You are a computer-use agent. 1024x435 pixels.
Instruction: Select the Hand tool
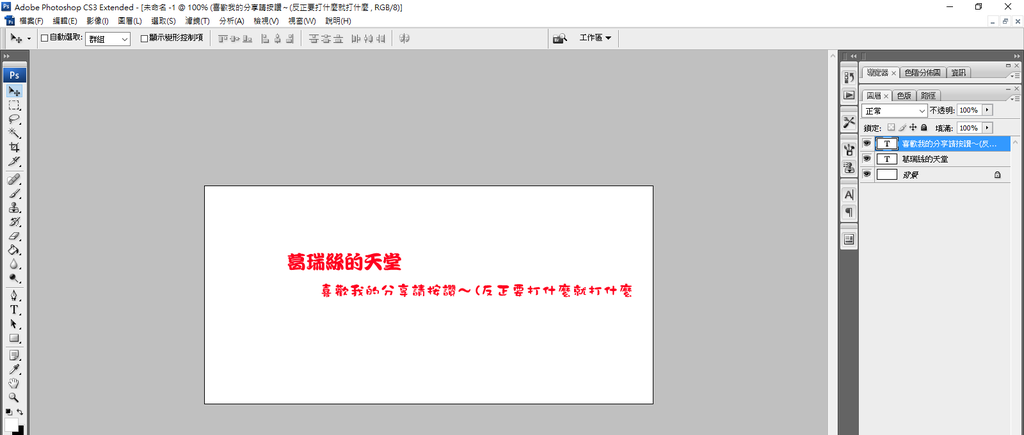click(14, 383)
